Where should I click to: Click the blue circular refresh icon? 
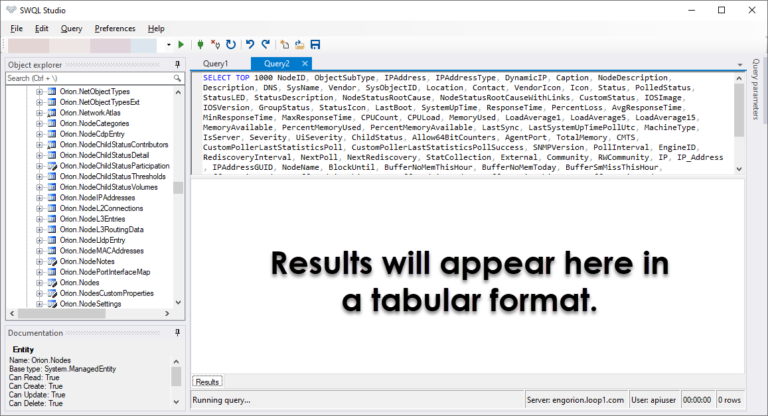pyautogui.click(x=231, y=45)
